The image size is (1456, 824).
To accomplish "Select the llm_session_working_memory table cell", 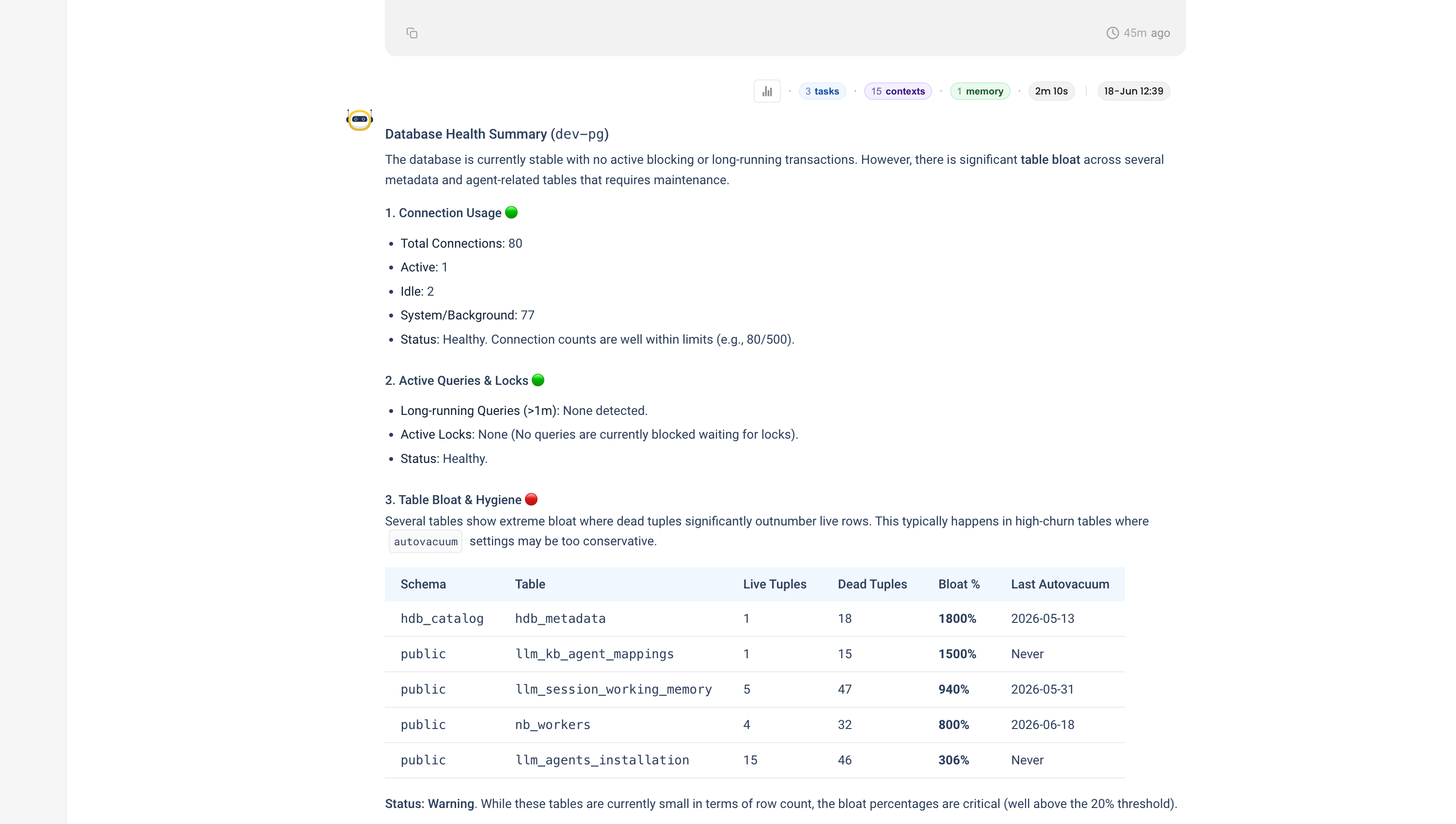I will coord(613,689).
